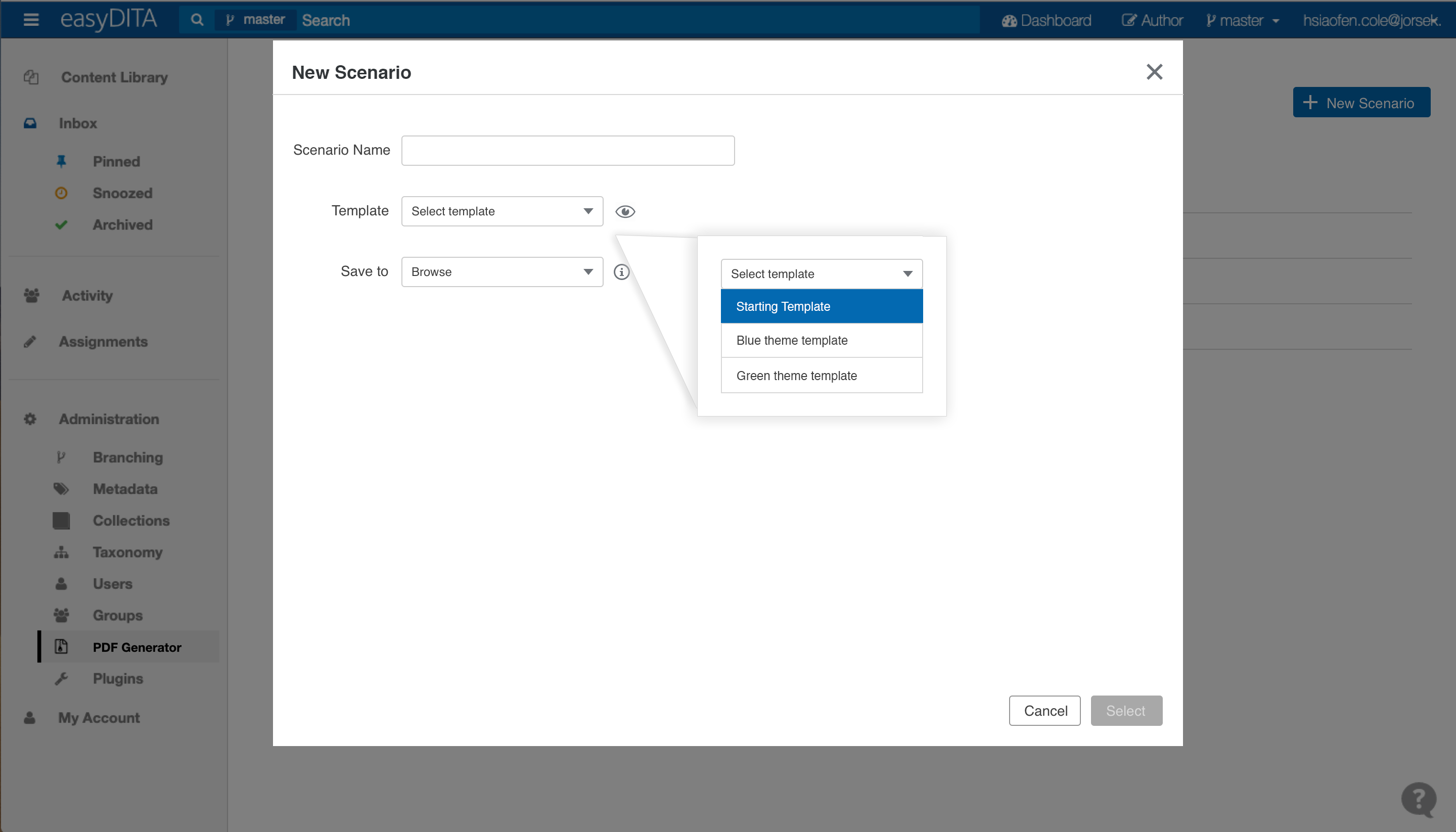
Task: Close the New Scenario dialog
Action: pyautogui.click(x=1154, y=72)
